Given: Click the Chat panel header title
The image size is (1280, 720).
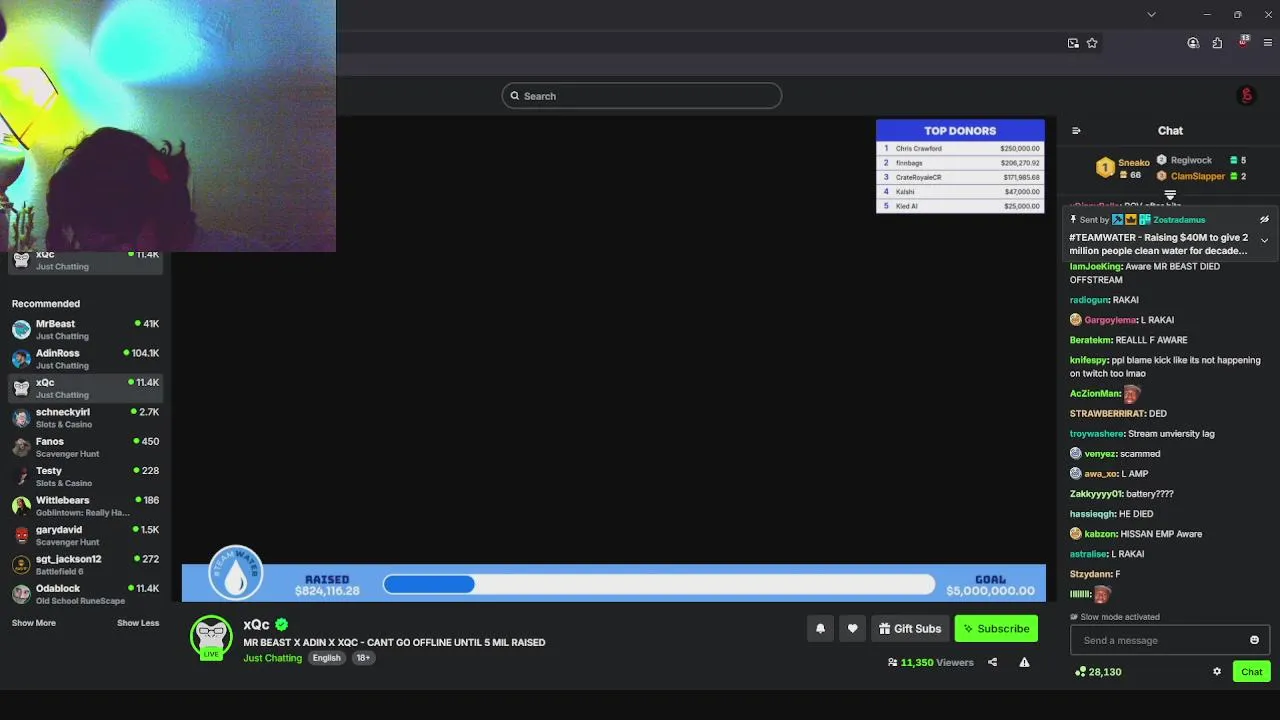Looking at the screenshot, I should (1170, 130).
